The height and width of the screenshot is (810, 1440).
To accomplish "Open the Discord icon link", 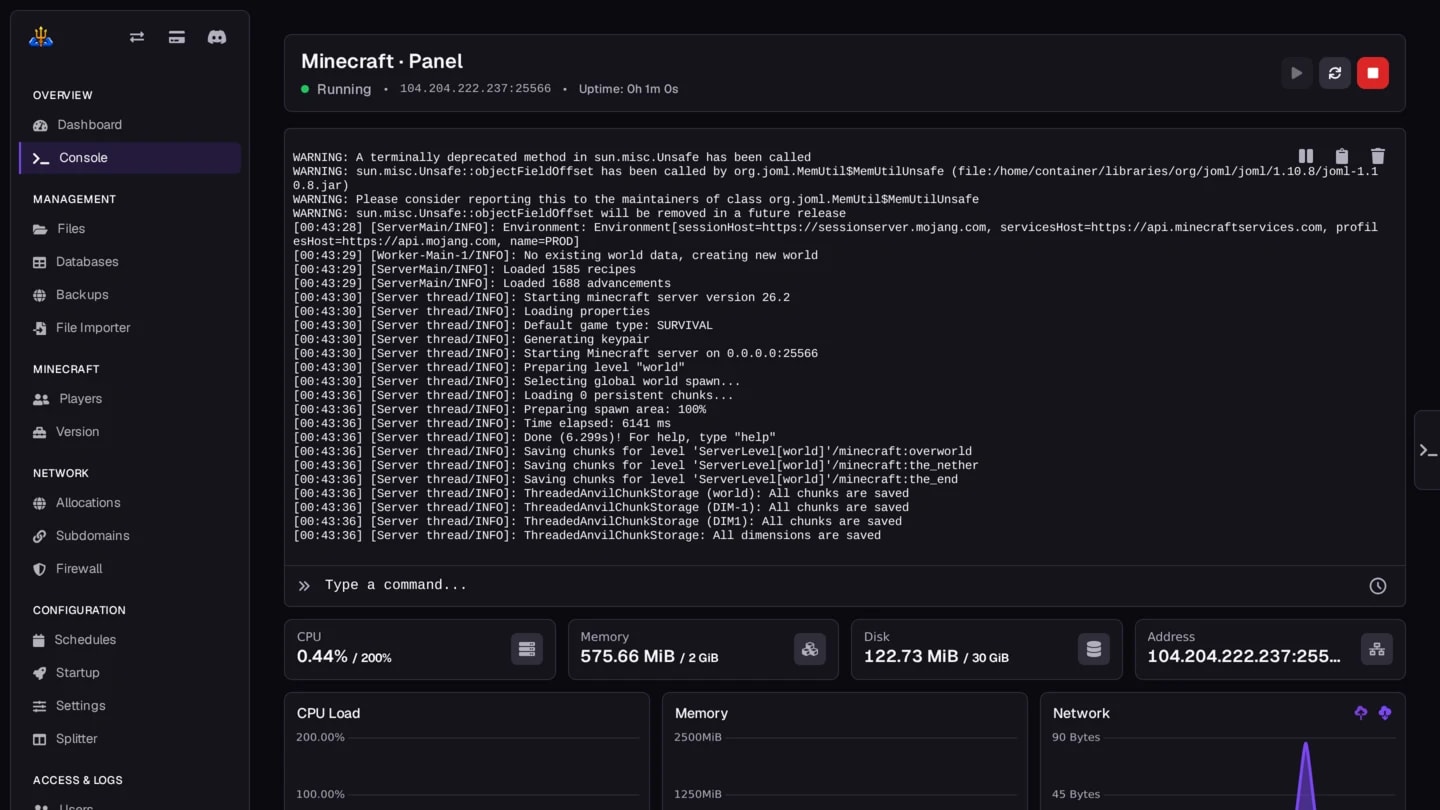I will (217, 37).
